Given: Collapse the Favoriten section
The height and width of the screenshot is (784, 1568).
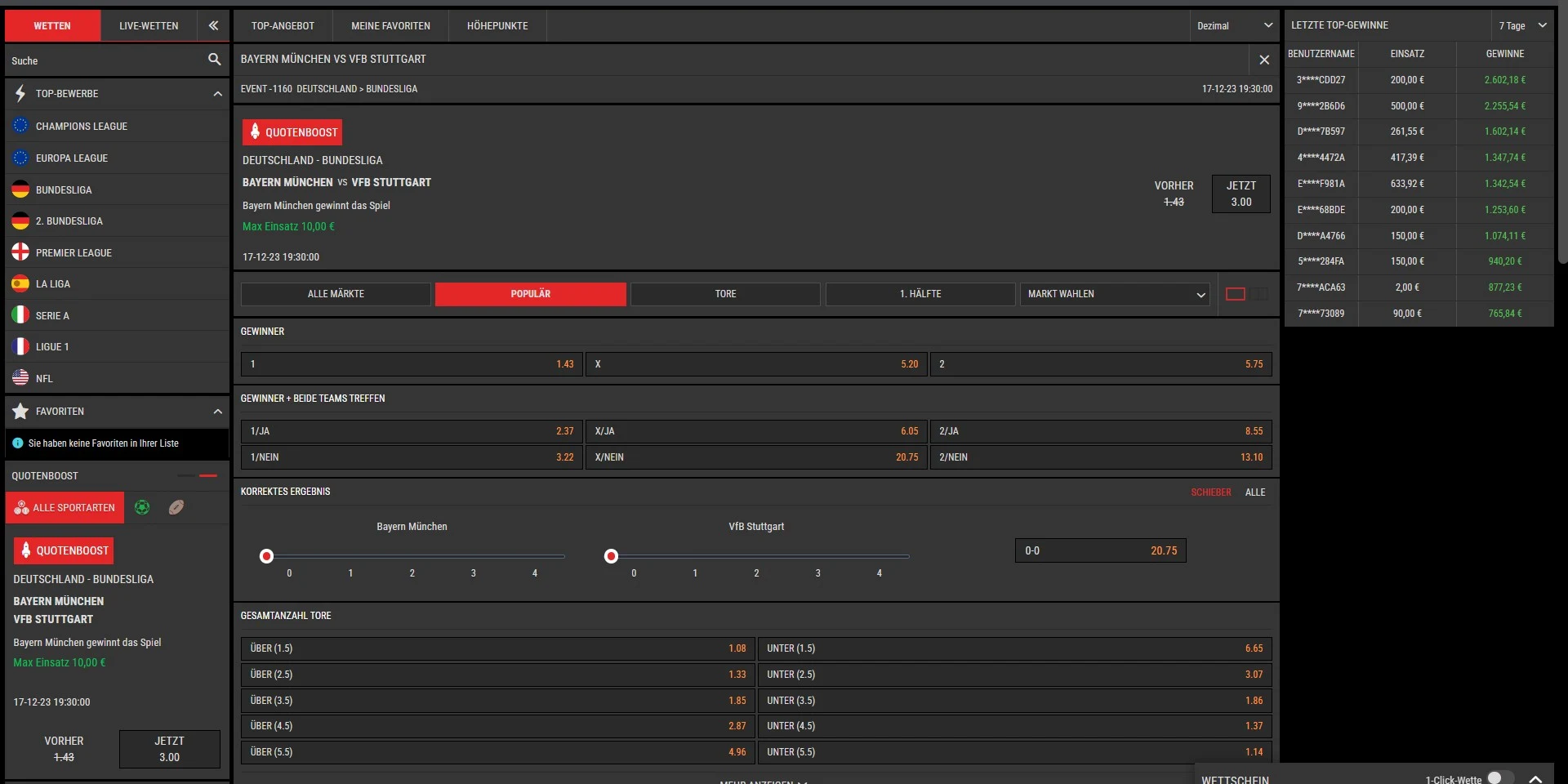Looking at the screenshot, I should point(217,411).
